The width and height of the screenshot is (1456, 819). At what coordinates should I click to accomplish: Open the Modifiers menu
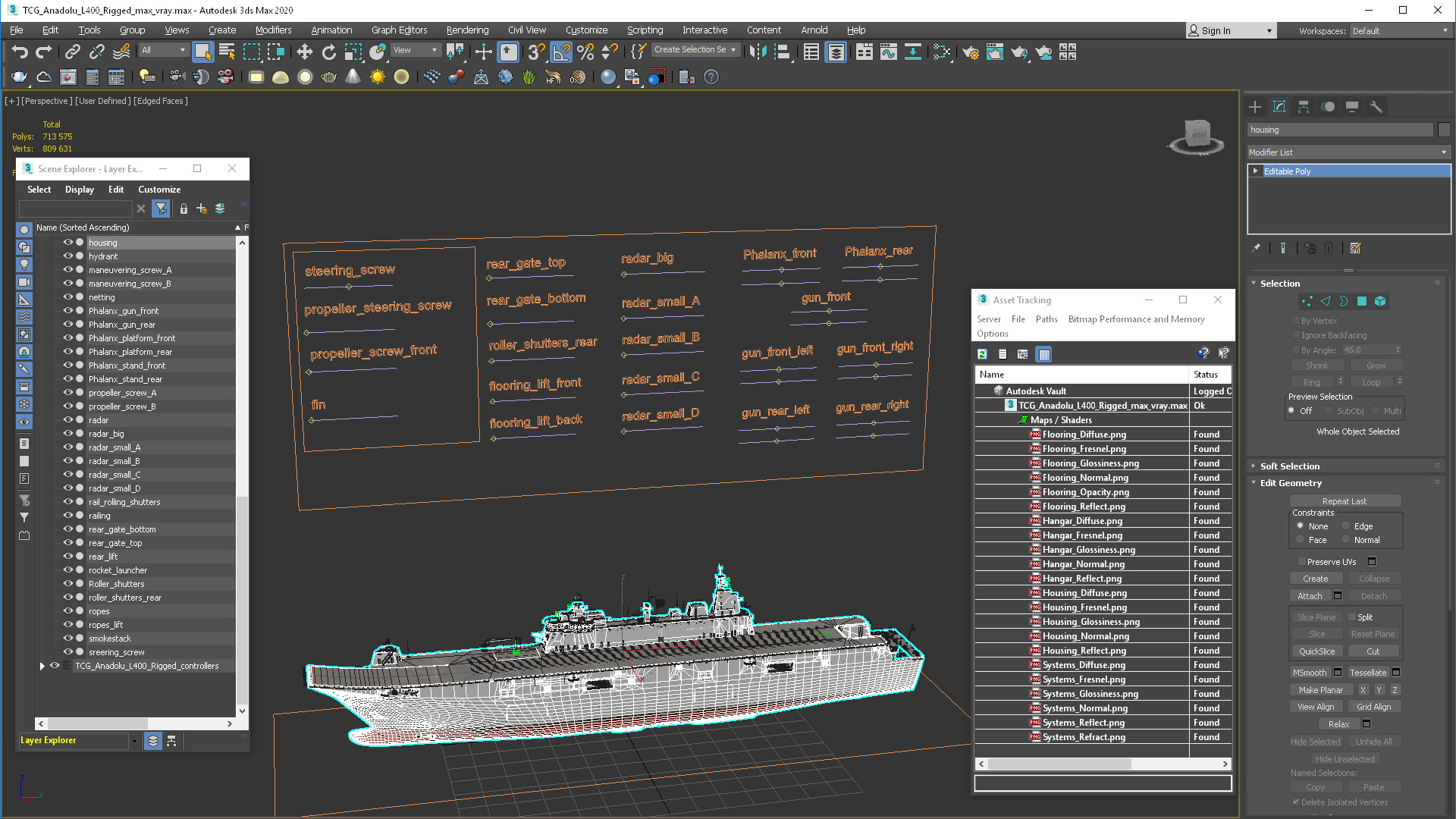[x=273, y=30]
